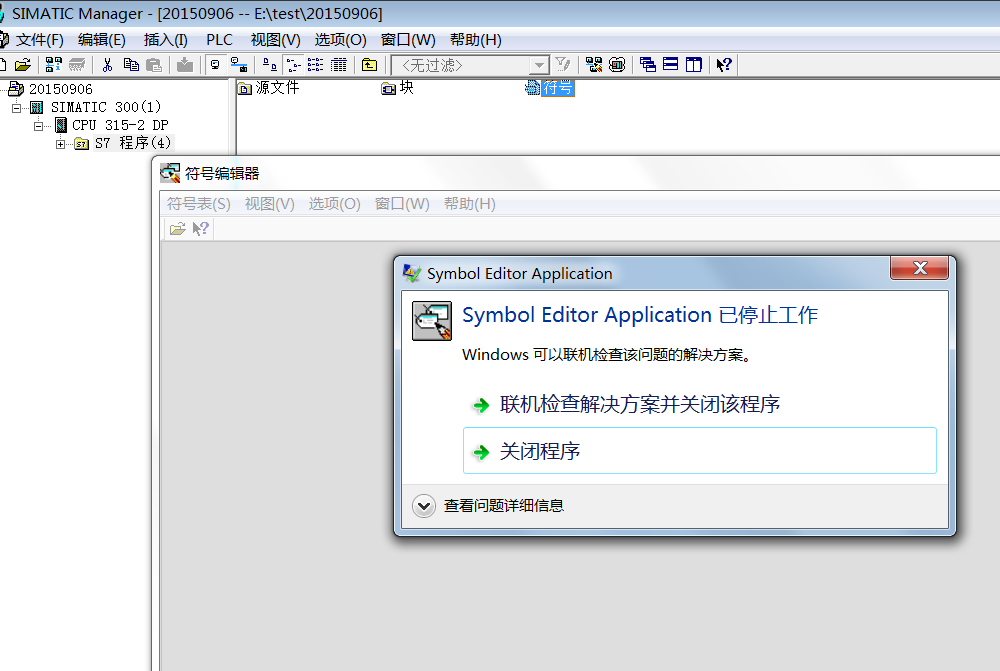Click 关闭程序 to close the program

(700, 451)
